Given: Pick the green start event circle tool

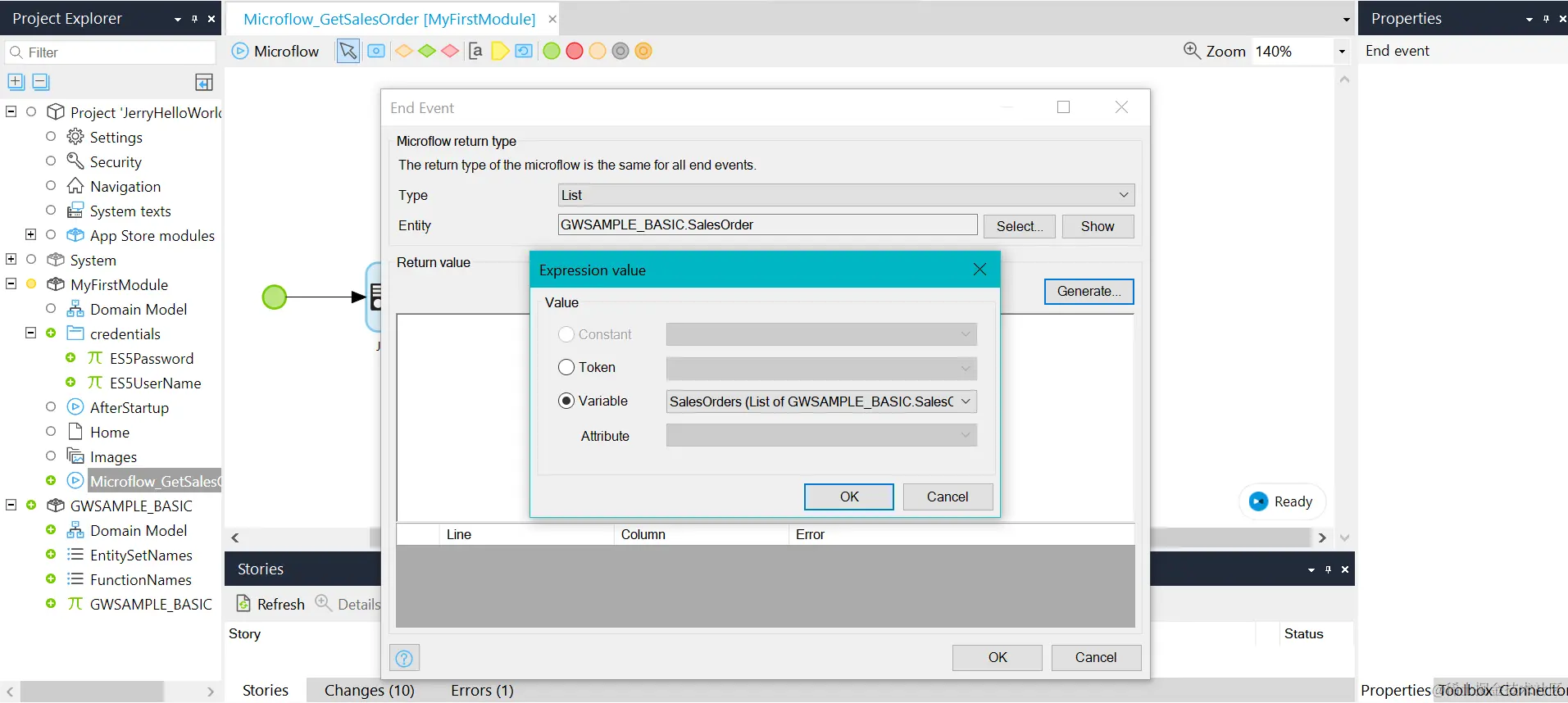Looking at the screenshot, I should pos(552,51).
